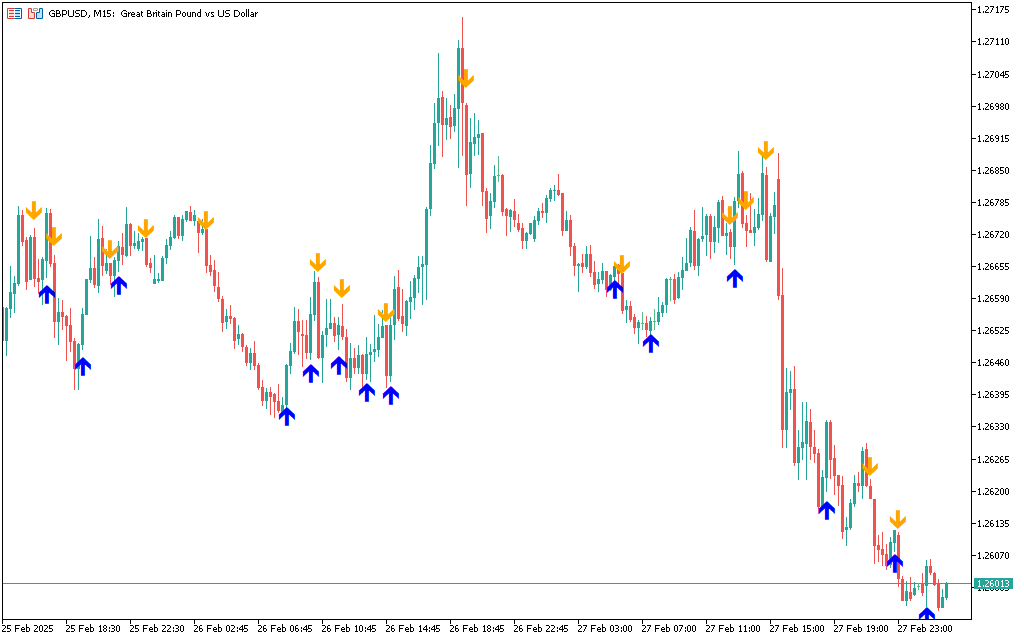Click the first orange arrow at far left
The width and height of the screenshot is (1024, 640).
pos(33,210)
